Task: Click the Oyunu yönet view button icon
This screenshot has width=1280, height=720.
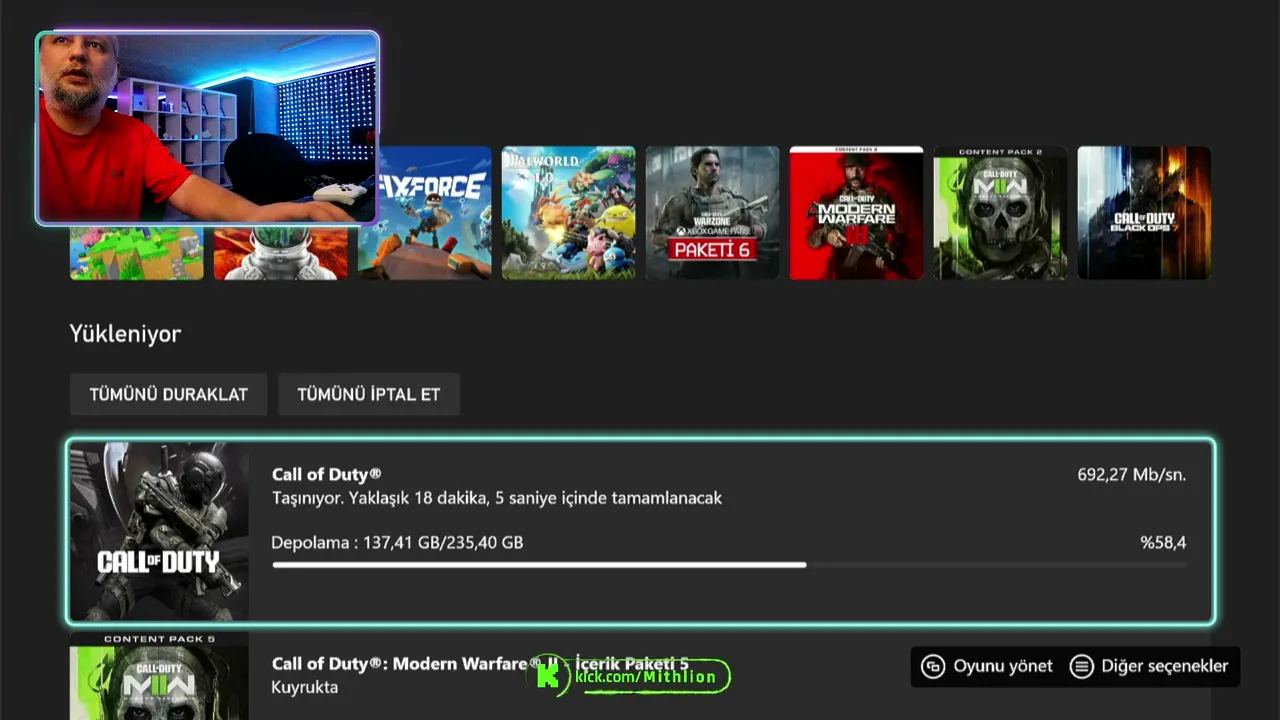Action: tap(933, 666)
